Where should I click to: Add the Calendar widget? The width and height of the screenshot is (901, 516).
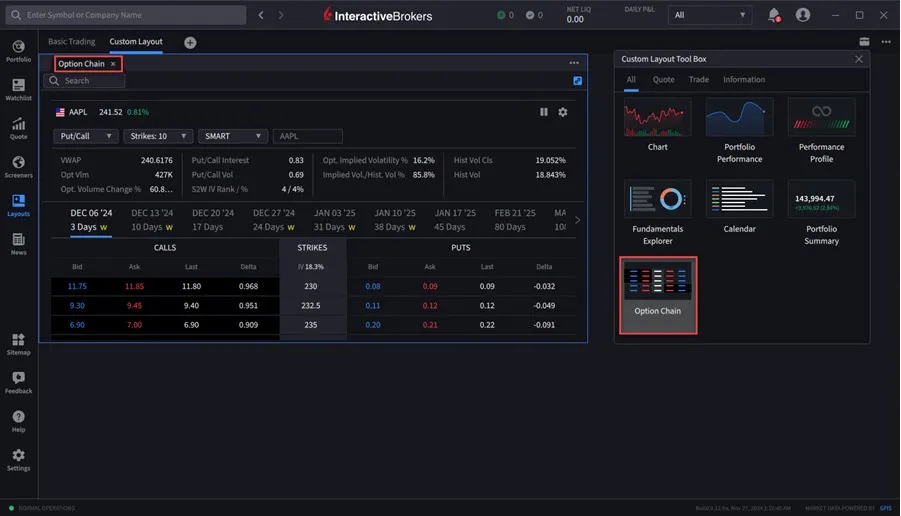click(740, 207)
